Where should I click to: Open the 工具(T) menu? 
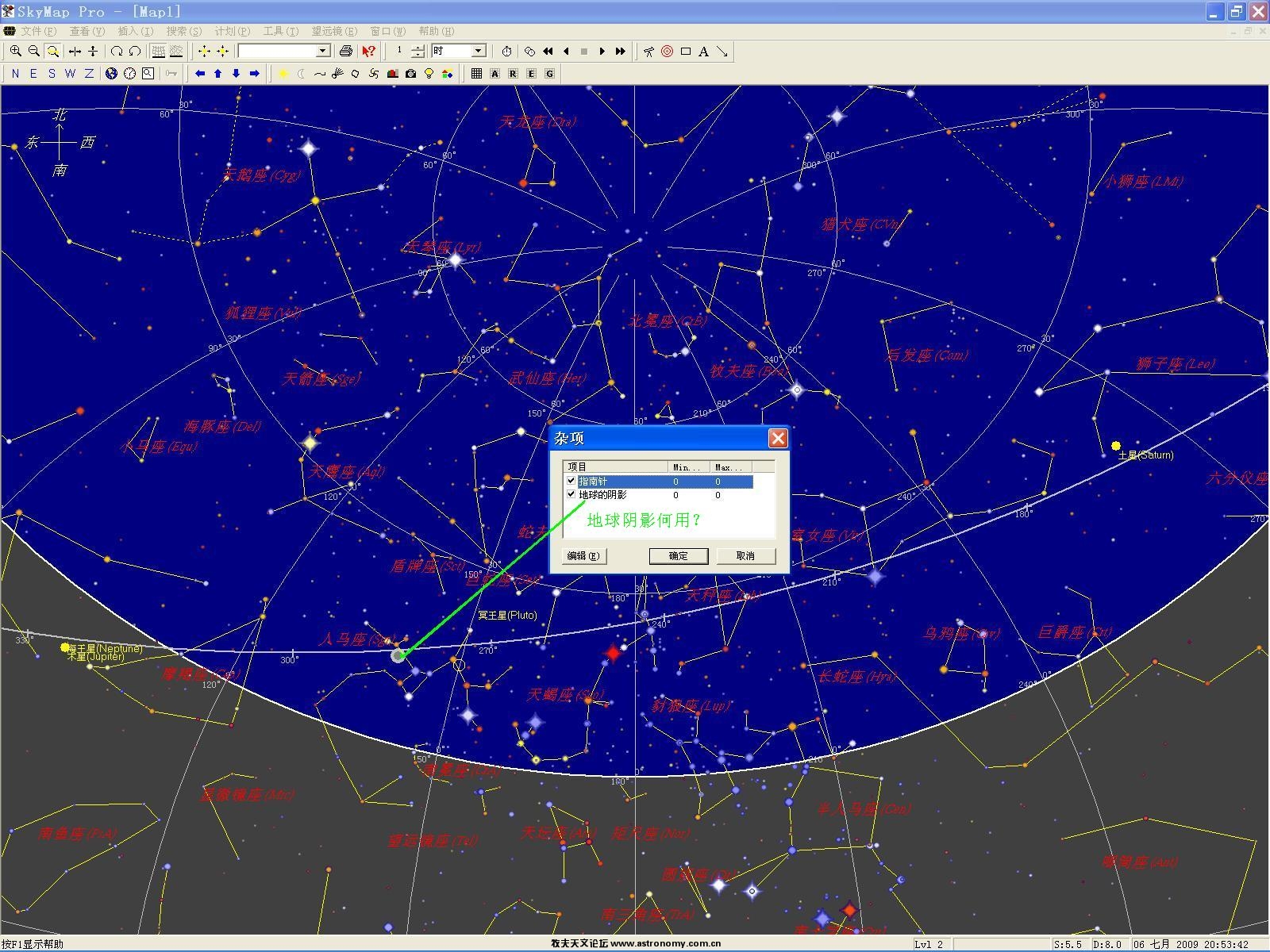pos(281,31)
